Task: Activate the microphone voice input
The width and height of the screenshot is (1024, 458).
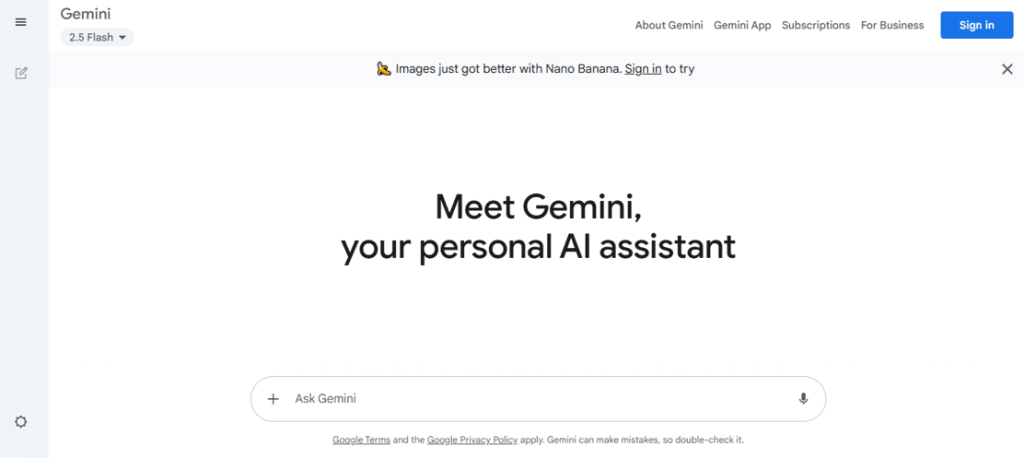Action: point(803,399)
